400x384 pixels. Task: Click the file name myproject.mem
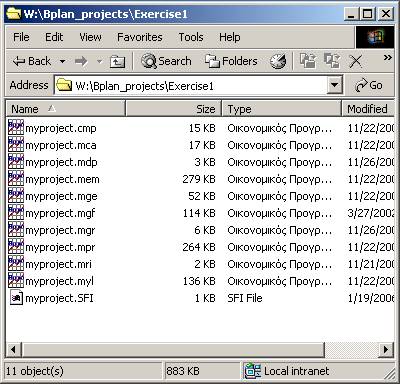point(62,179)
